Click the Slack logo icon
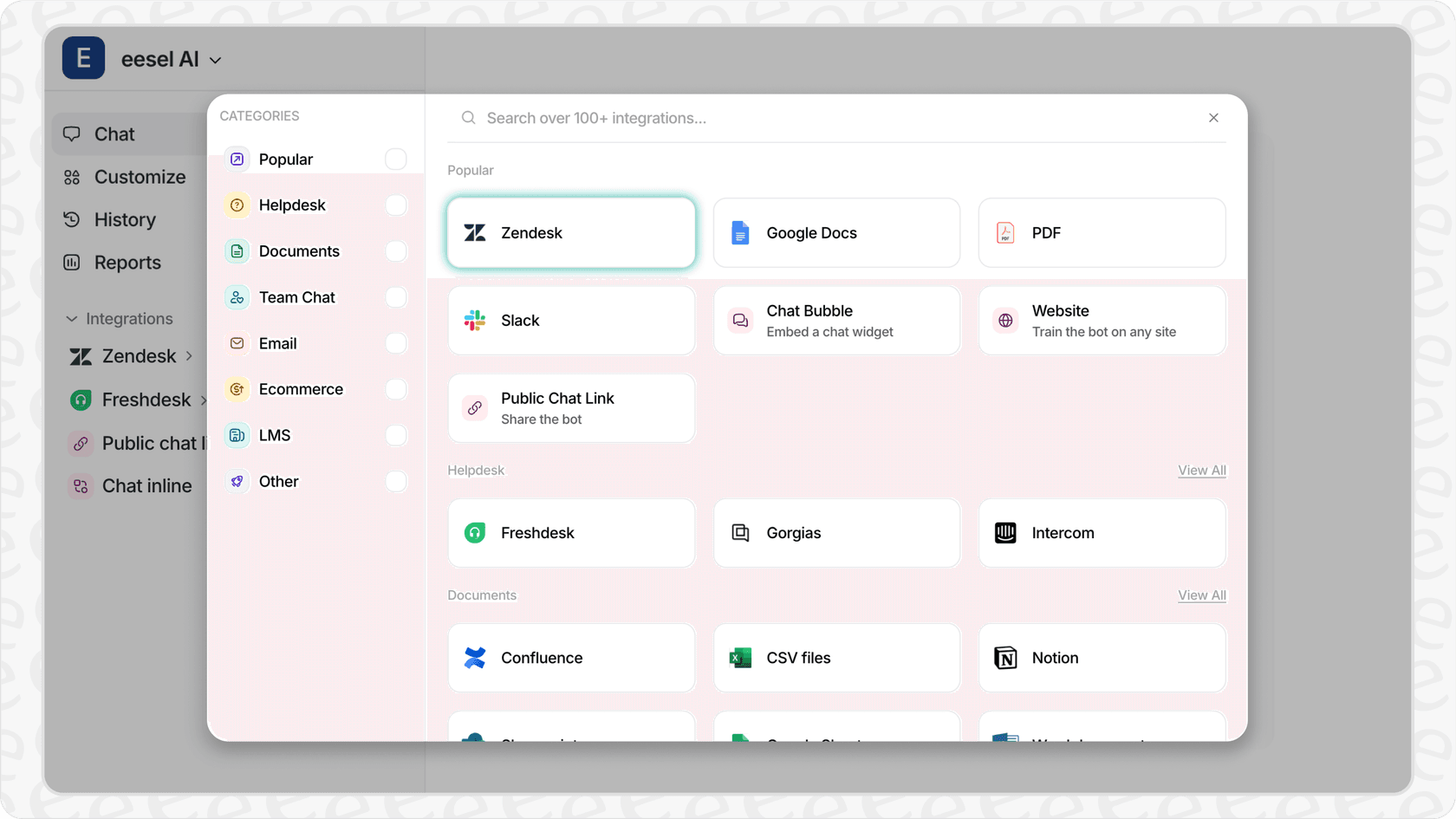Viewport: 1456px width, 819px height. click(x=475, y=321)
